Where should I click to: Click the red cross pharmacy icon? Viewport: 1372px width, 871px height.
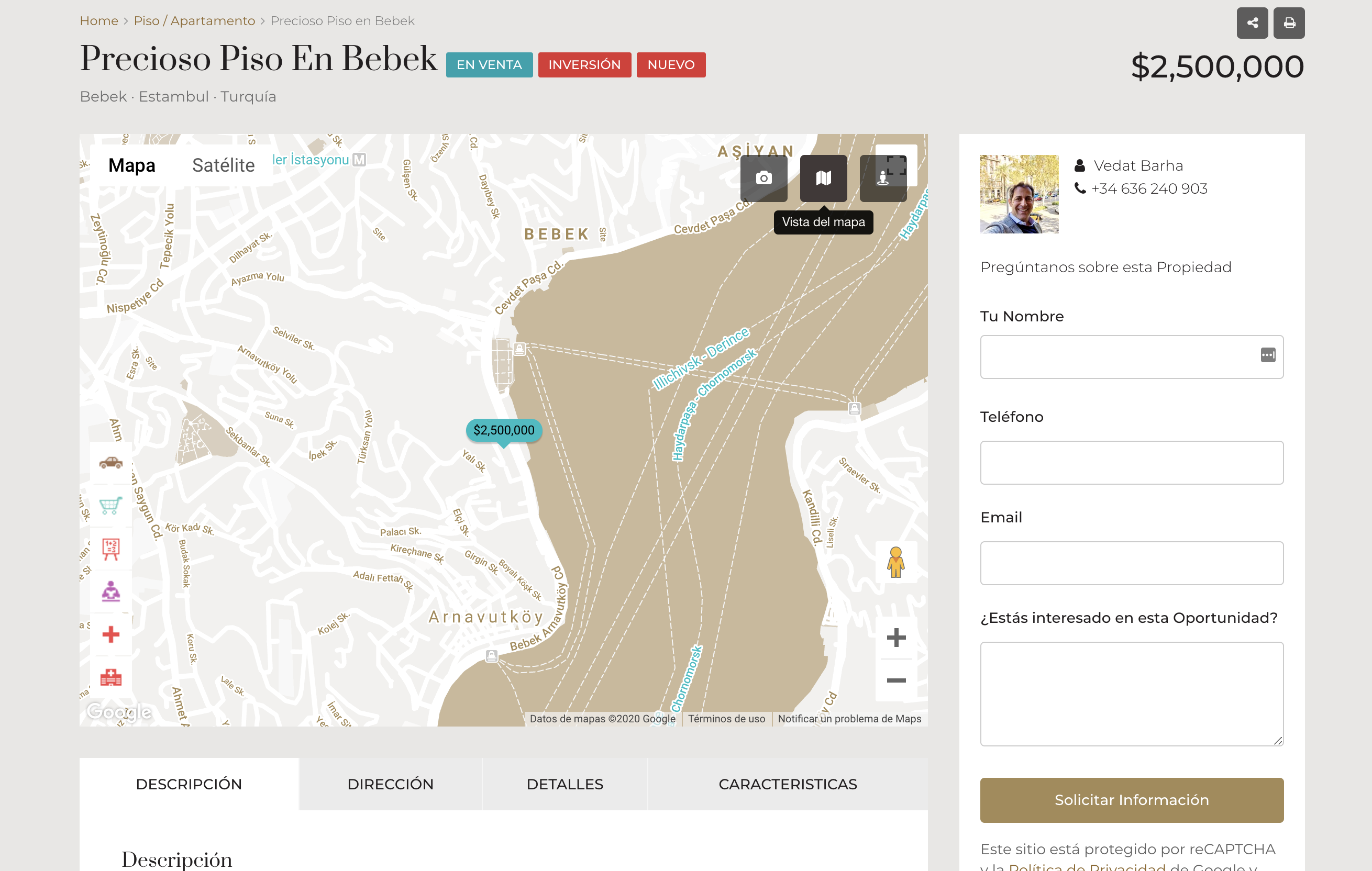[110, 634]
